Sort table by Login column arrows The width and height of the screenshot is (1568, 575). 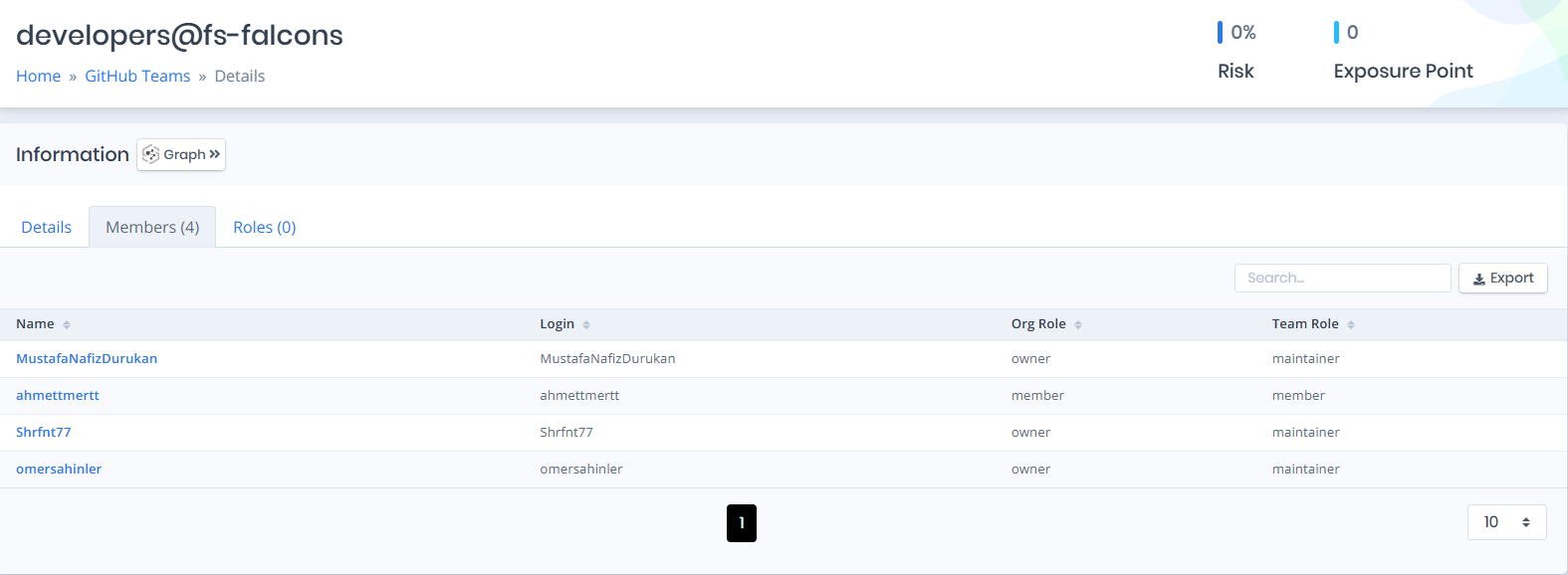pyautogui.click(x=586, y=325)
